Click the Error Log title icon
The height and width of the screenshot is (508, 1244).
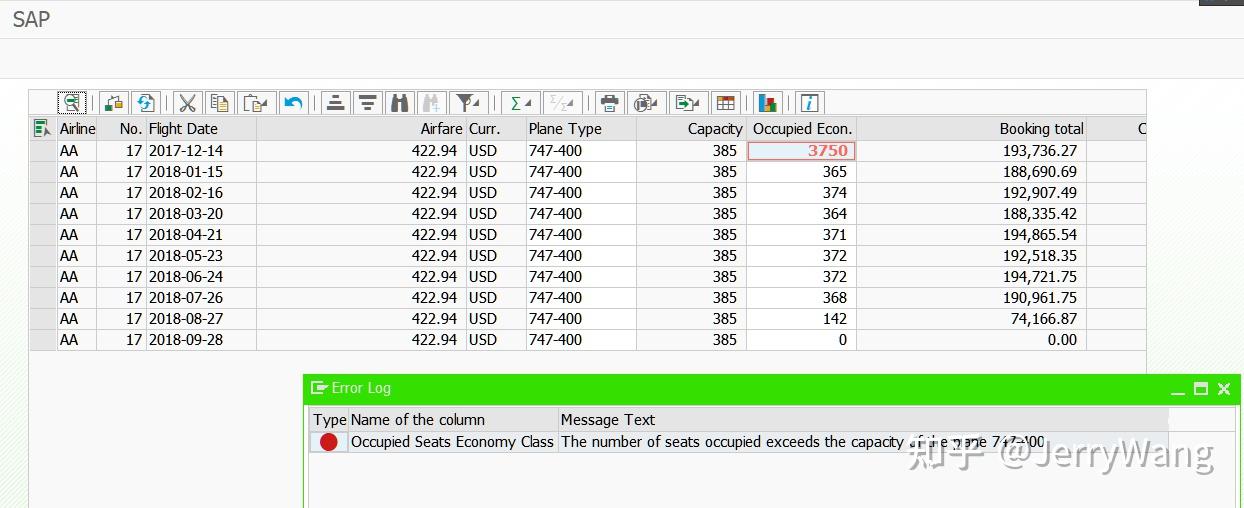[x=319, y=388]
